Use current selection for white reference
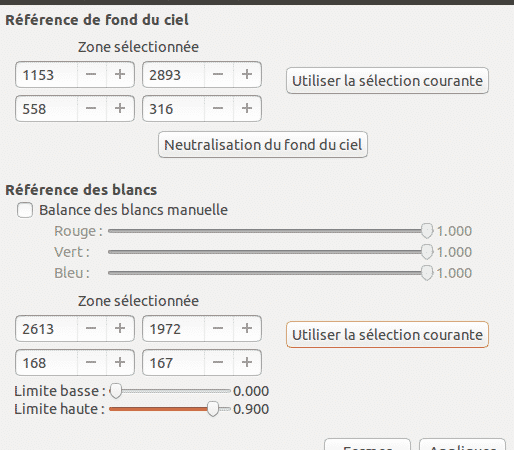Image resolution: width=514 pixels, height=450 pixels. point(387,335)
